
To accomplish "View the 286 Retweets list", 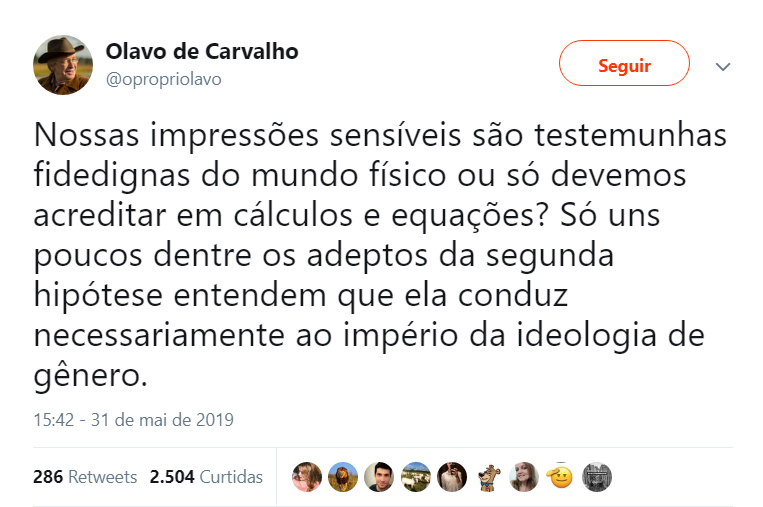I will 85,477.
